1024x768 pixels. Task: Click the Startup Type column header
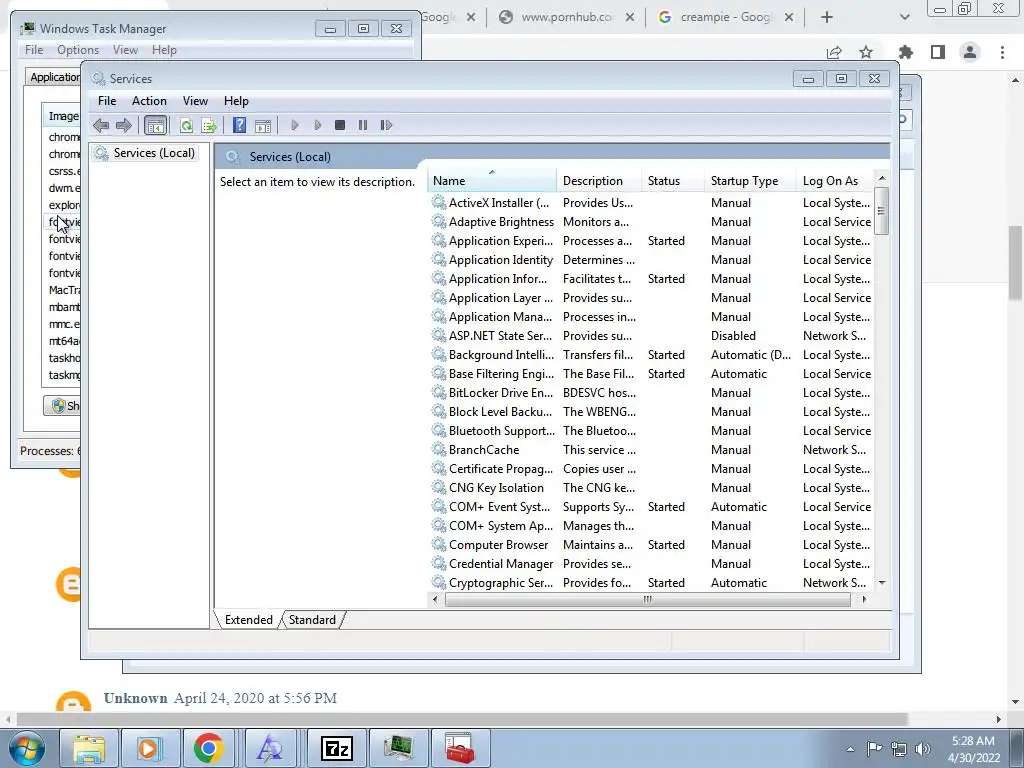(750, 181)
